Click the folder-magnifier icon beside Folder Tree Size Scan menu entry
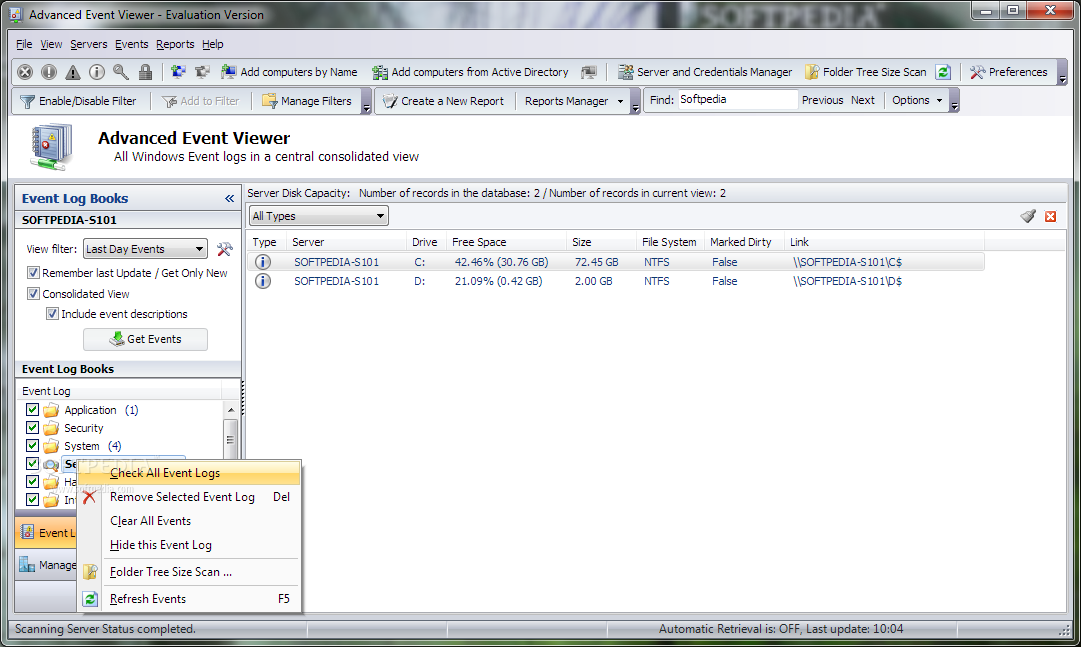Image resolution: width=1081 pixels, height=647 pixels. tap(90, 572)
